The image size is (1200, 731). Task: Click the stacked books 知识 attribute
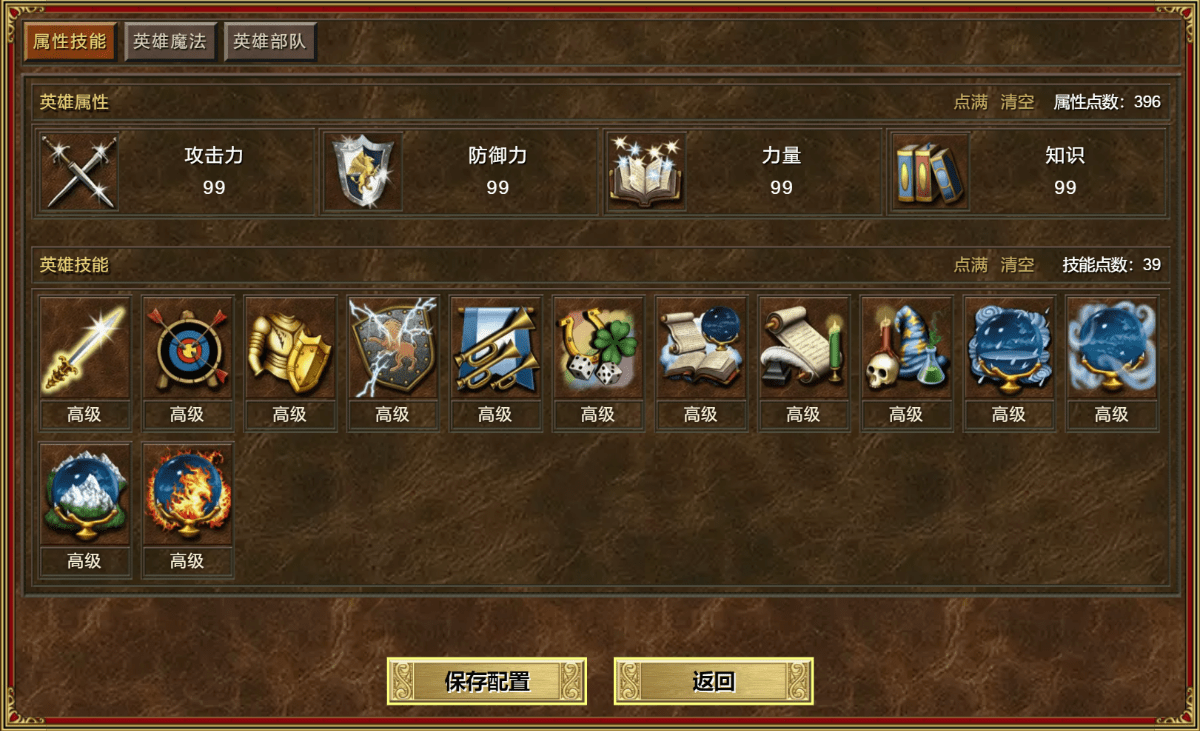1026,172
